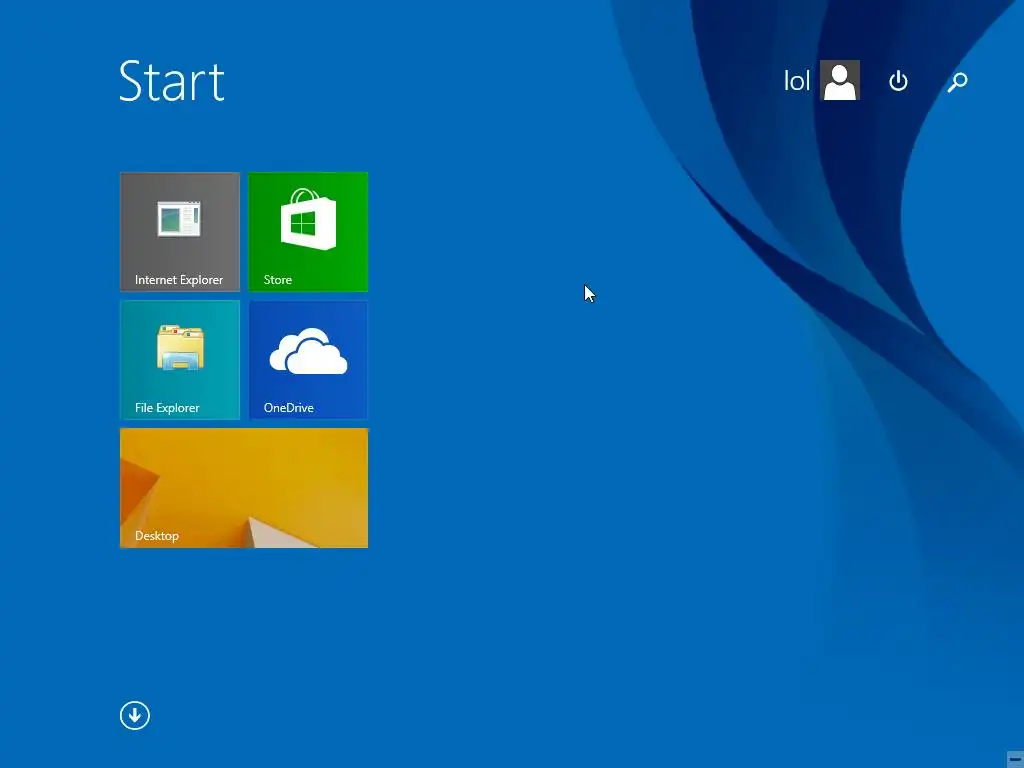Click the power options icon
1024x768 pixels.
click(x=899, y=81)
